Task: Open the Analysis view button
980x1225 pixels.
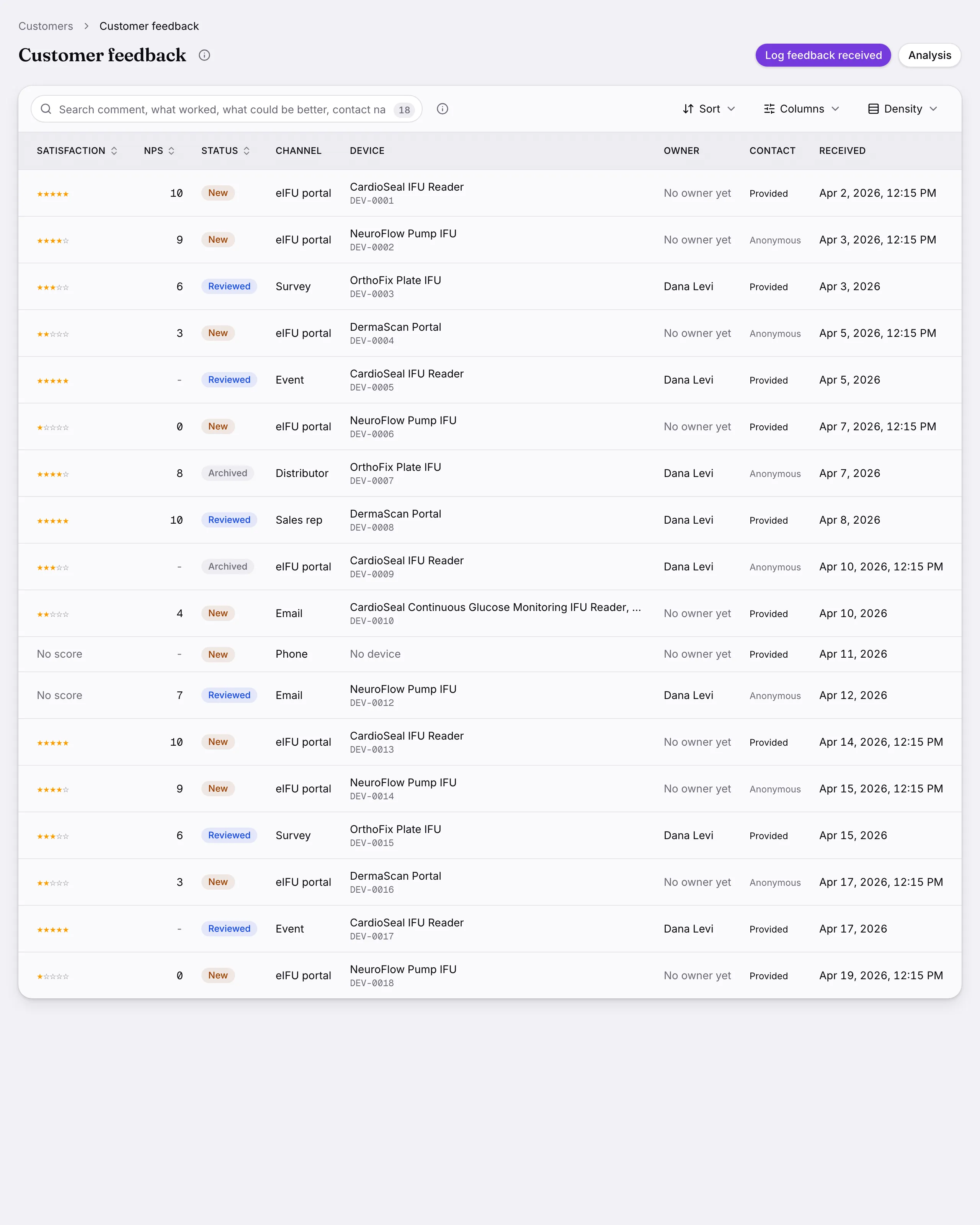Action: click(929, 55)
